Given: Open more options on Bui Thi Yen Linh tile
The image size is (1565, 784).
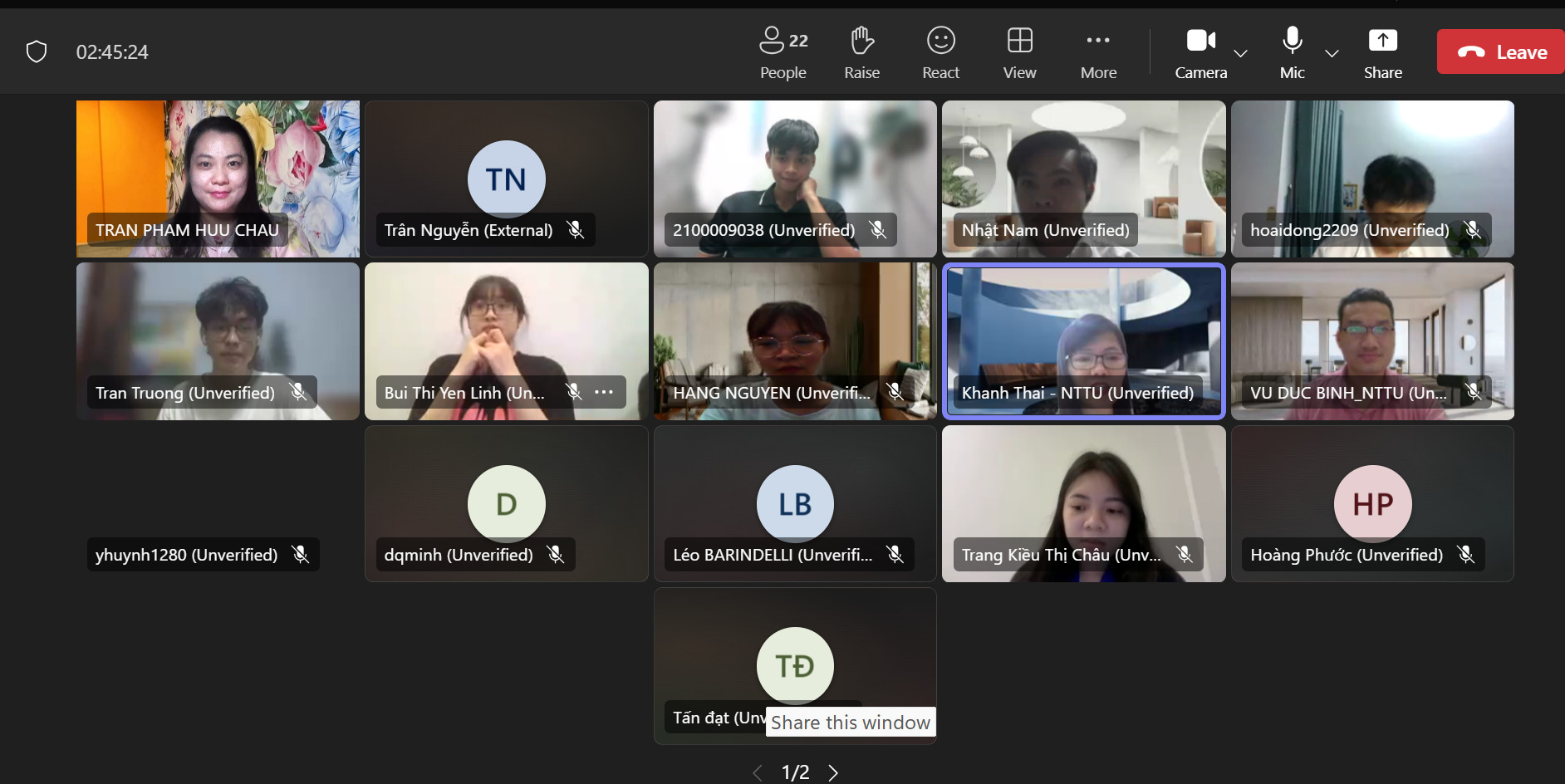Looking at the screenshot, I should (x=604, y=392).
